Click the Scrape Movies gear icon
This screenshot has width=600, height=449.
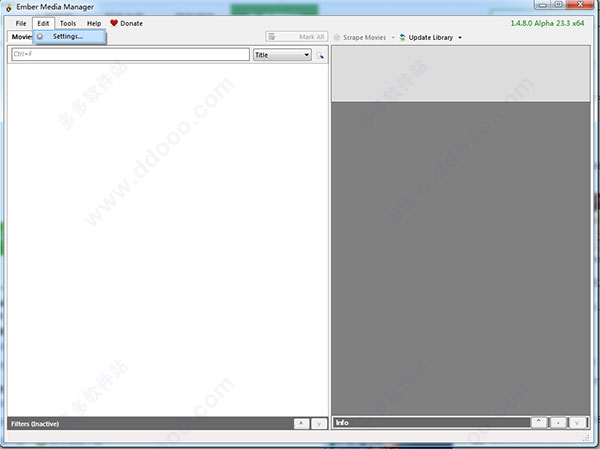(337, 38)
